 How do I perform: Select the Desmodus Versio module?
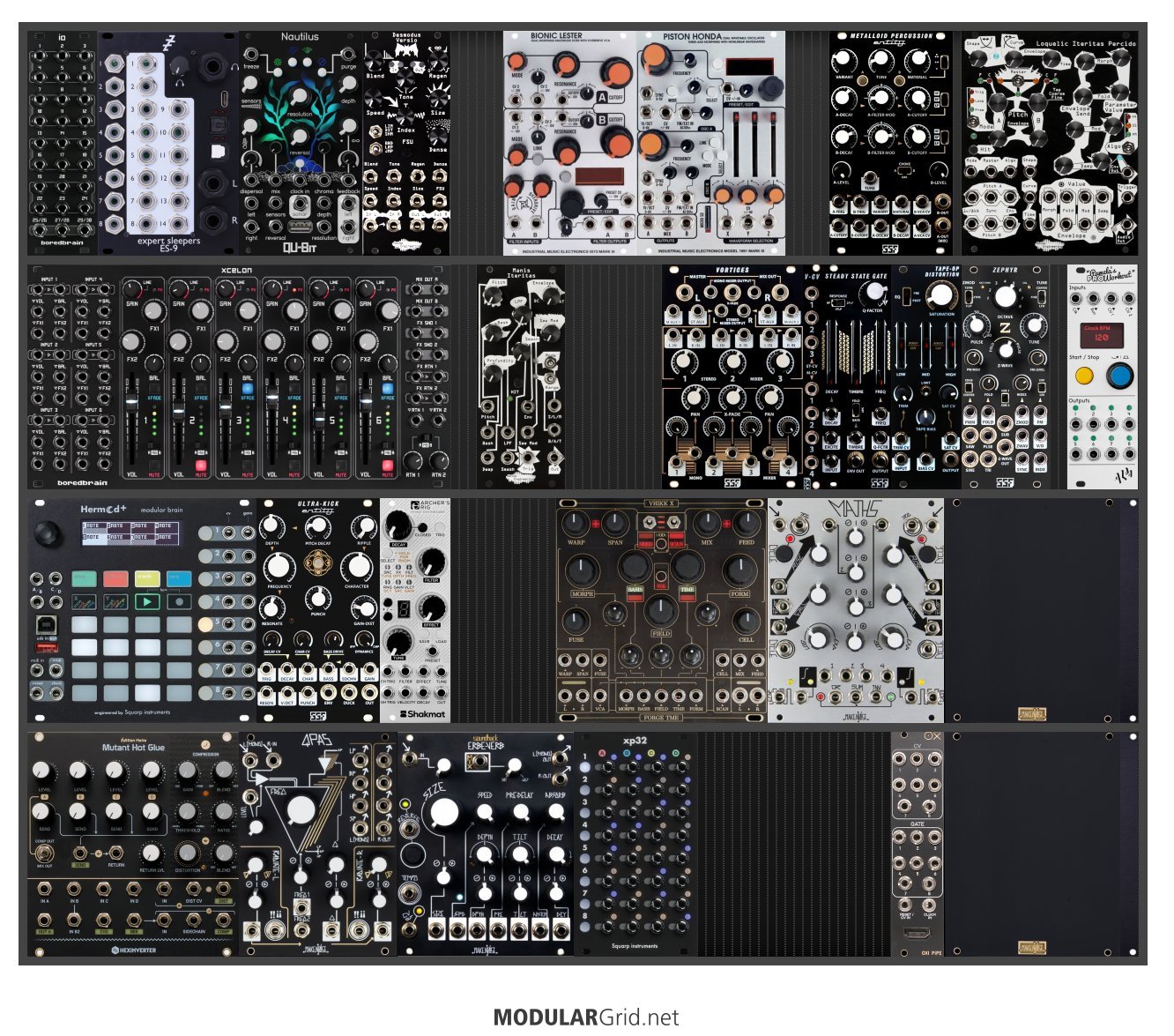(x=406, y=144)
